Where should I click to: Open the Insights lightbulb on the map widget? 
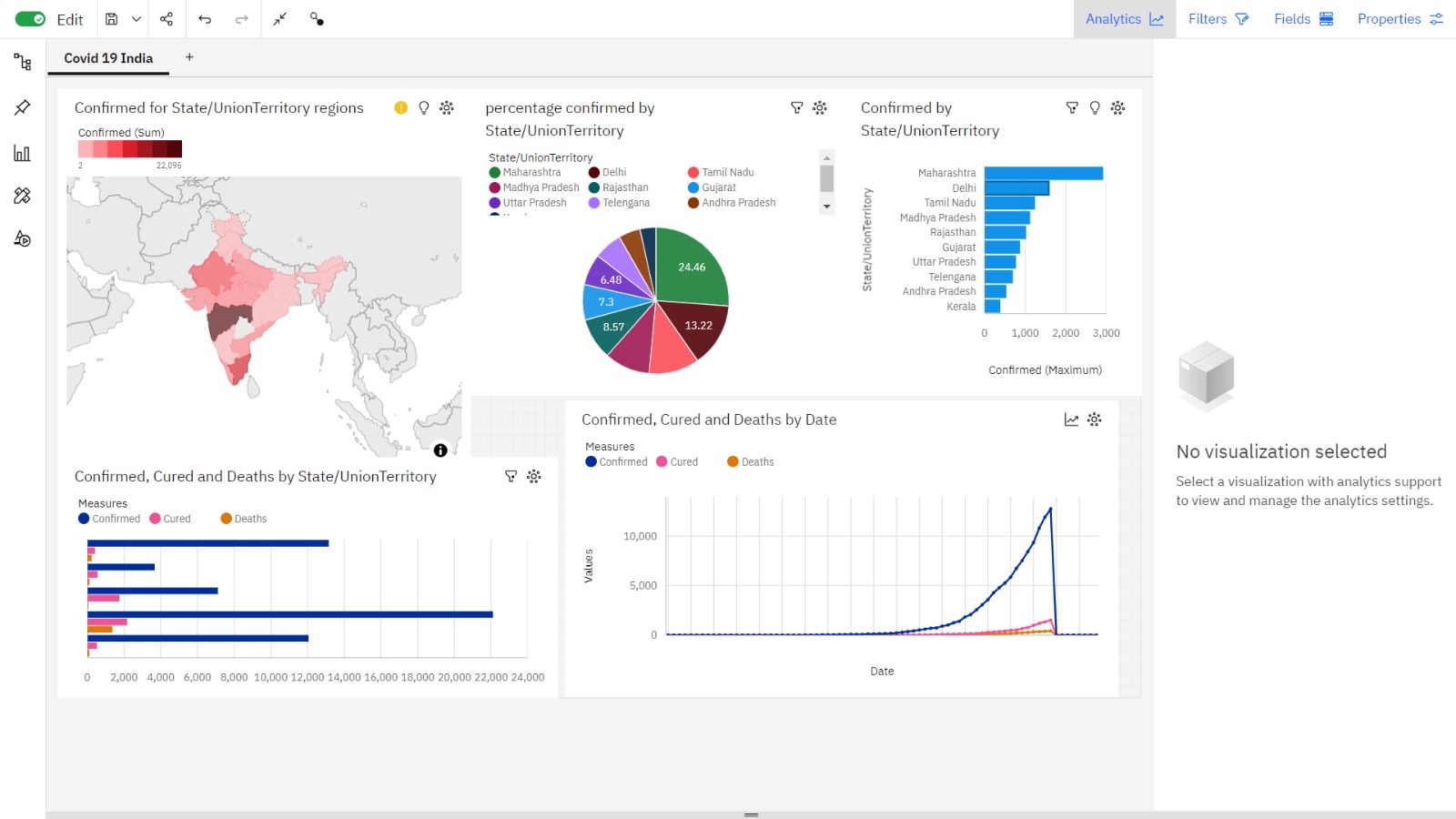(x=423, y=107)
